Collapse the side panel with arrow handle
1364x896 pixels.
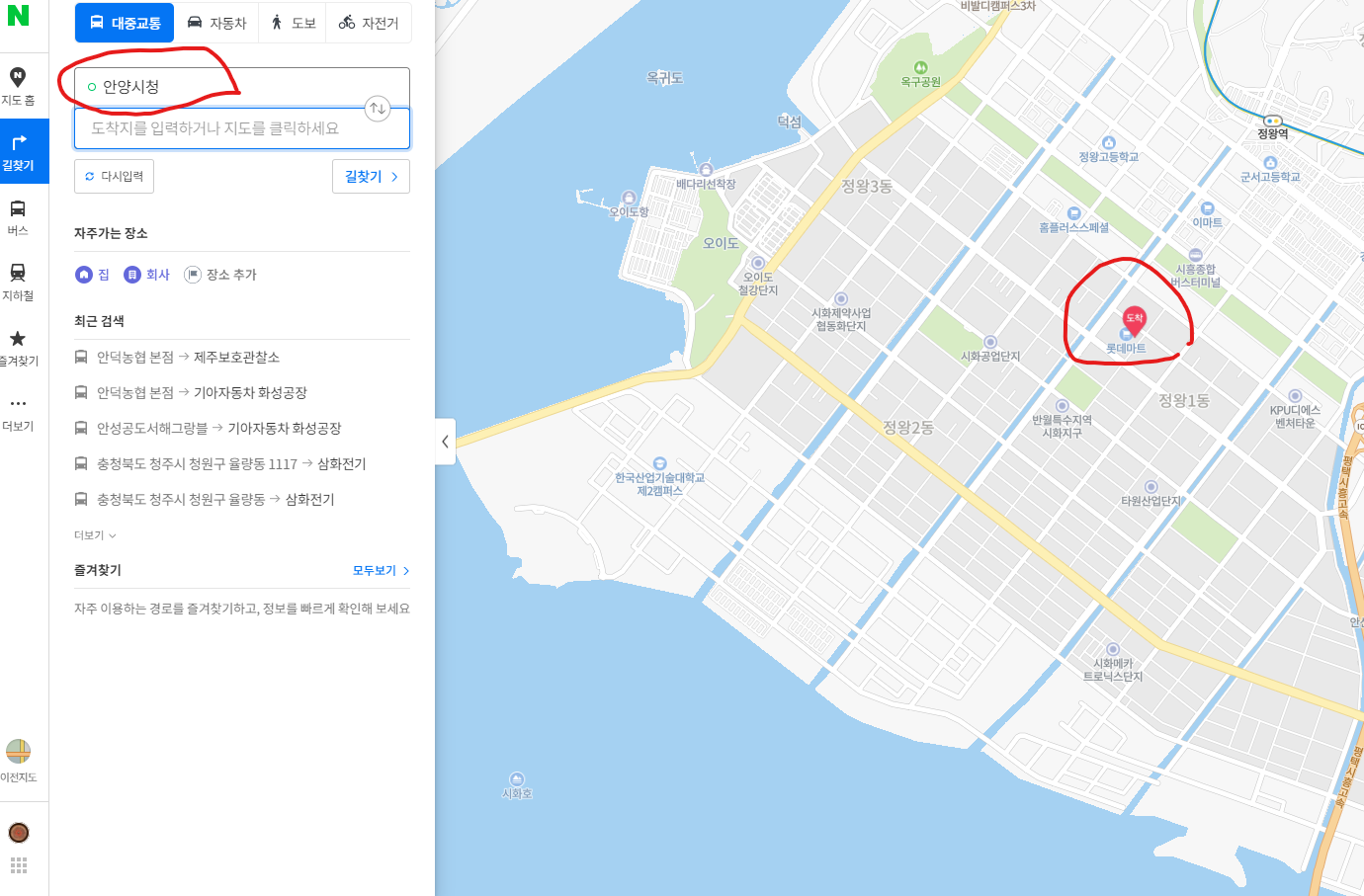(445, 442)
